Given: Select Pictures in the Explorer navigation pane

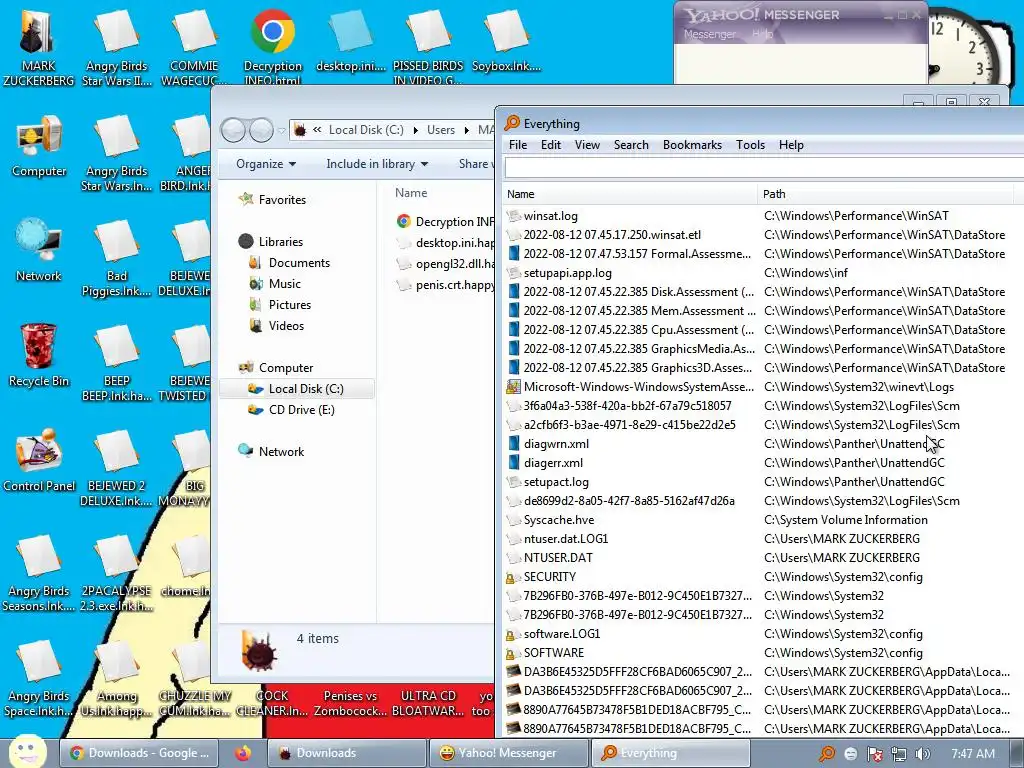Looking at the screenshot, I should [x=289, y=304].
